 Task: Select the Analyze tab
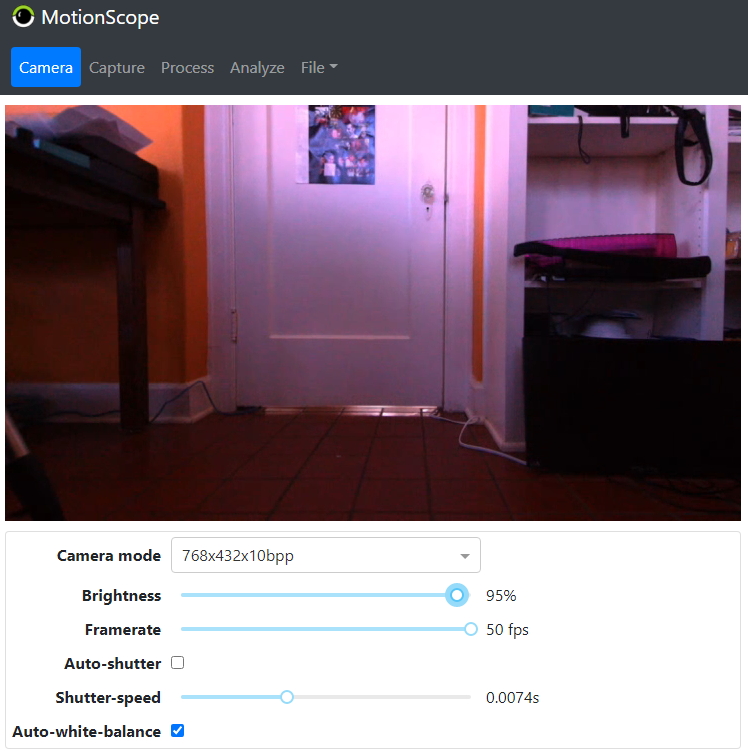point(257,67)
